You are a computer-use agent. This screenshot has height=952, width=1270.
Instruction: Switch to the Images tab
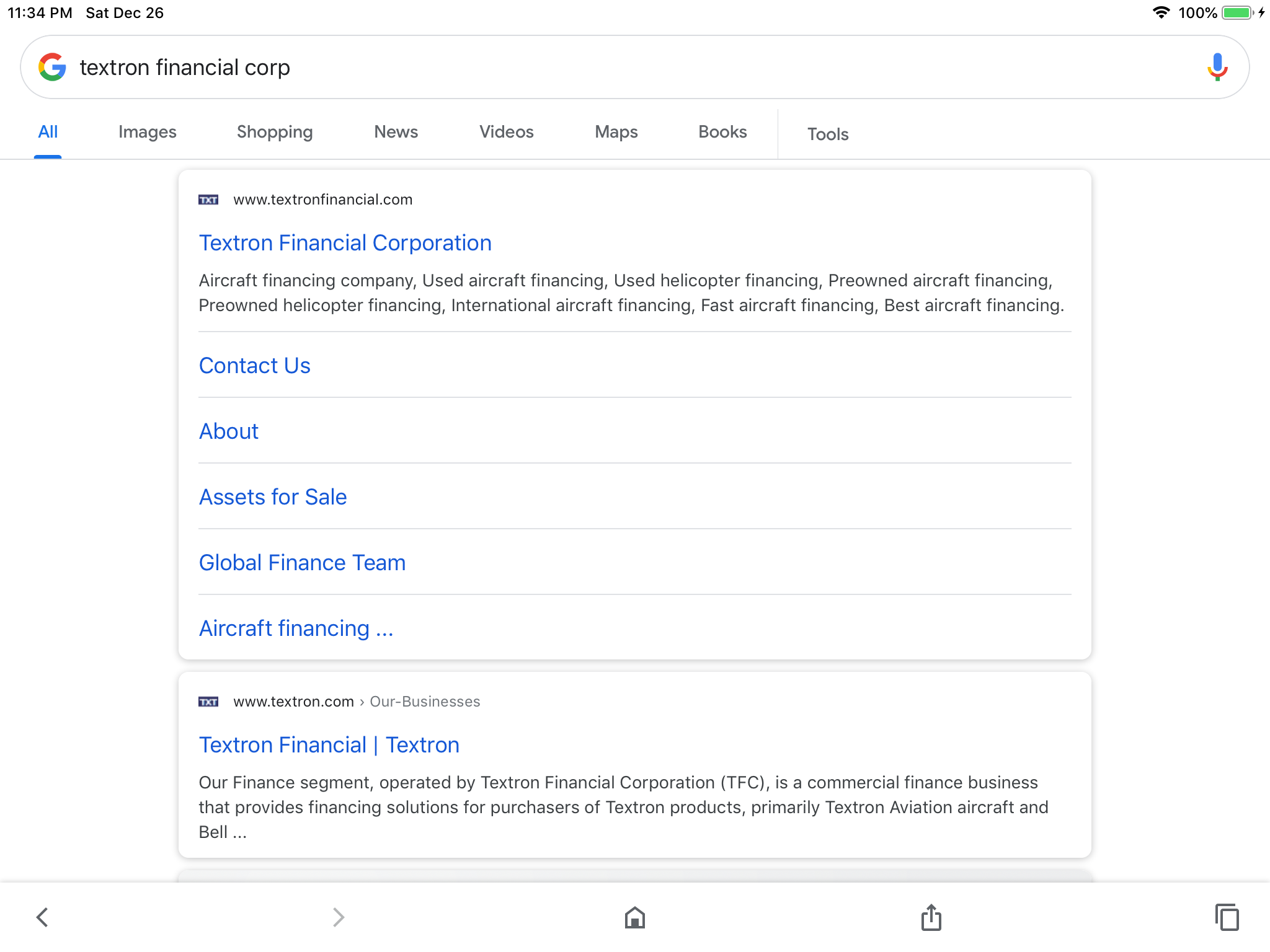pyautogui.click(x=148, y=132)
